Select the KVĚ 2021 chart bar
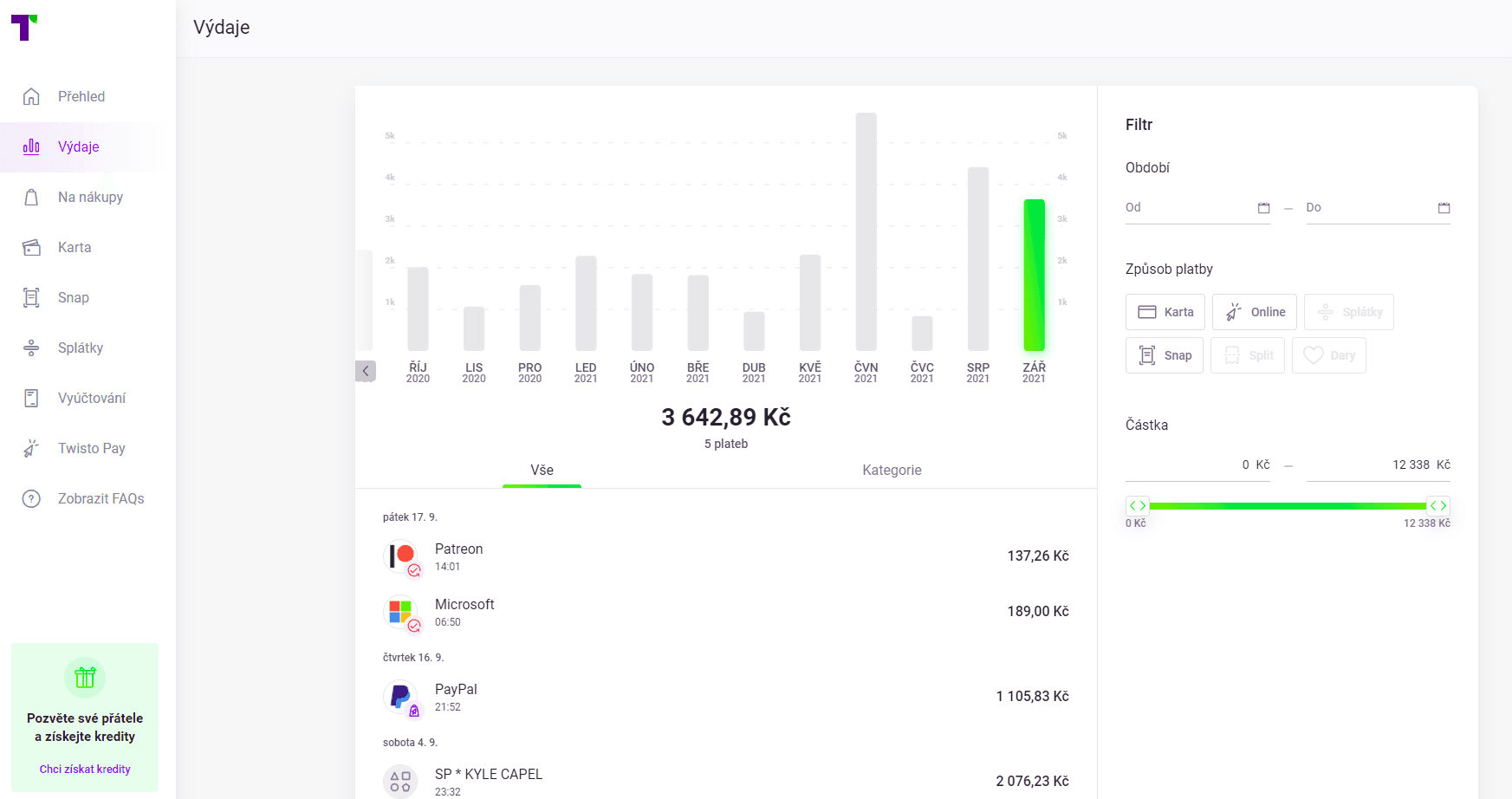1512x799 pixels. pos(810,302)
